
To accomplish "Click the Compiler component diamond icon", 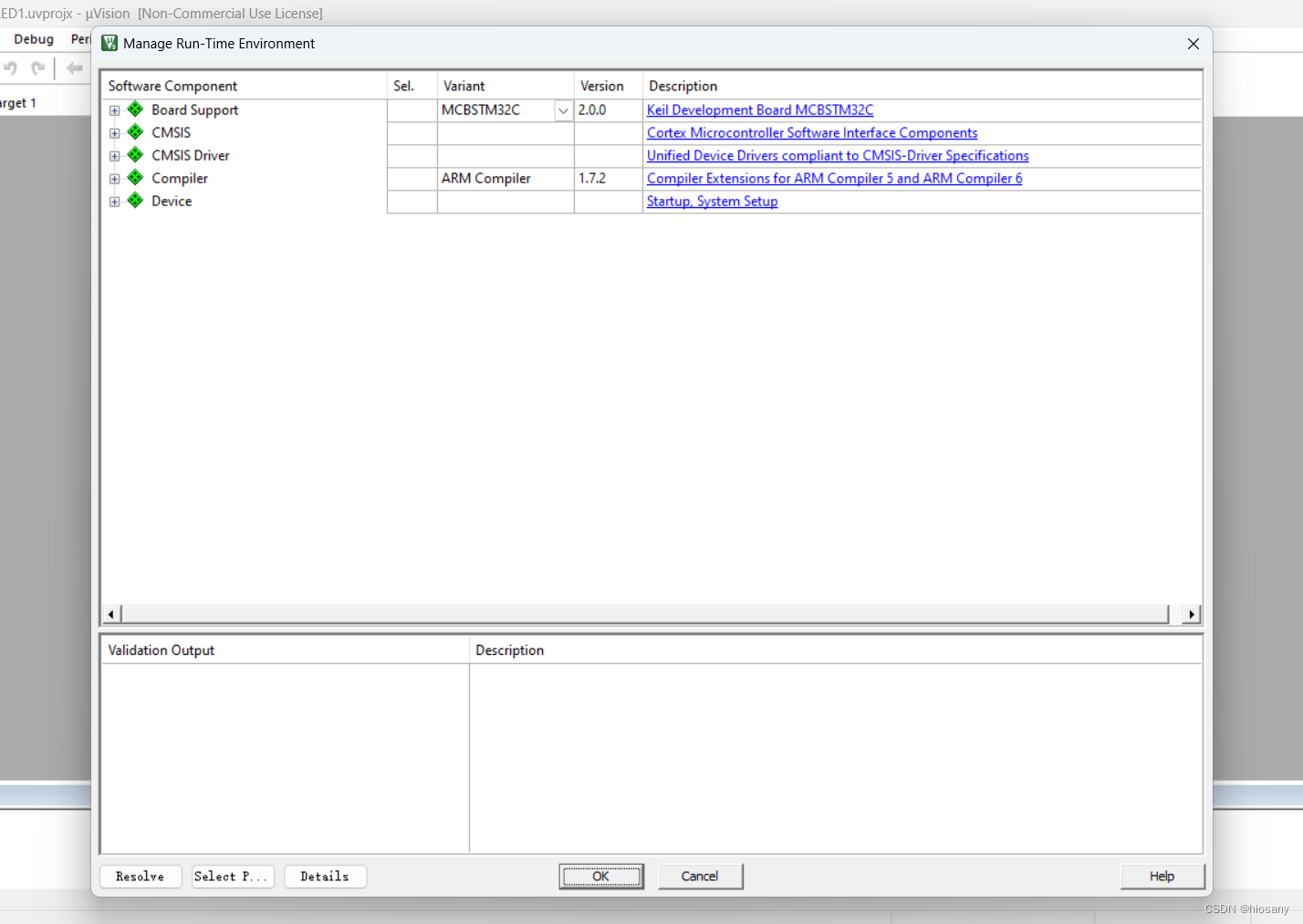I will coord(135,178).
